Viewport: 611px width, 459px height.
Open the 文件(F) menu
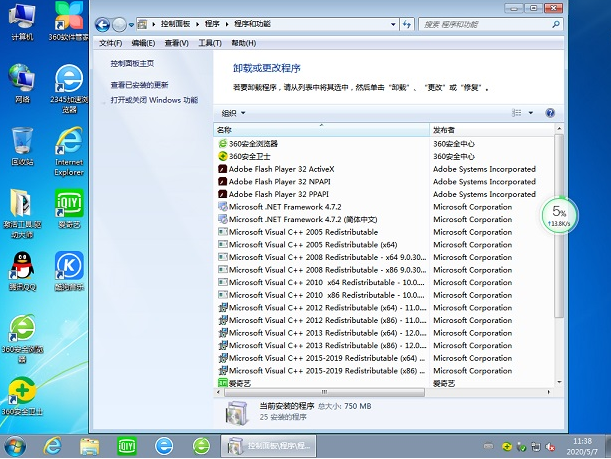(x=111, y=43)
